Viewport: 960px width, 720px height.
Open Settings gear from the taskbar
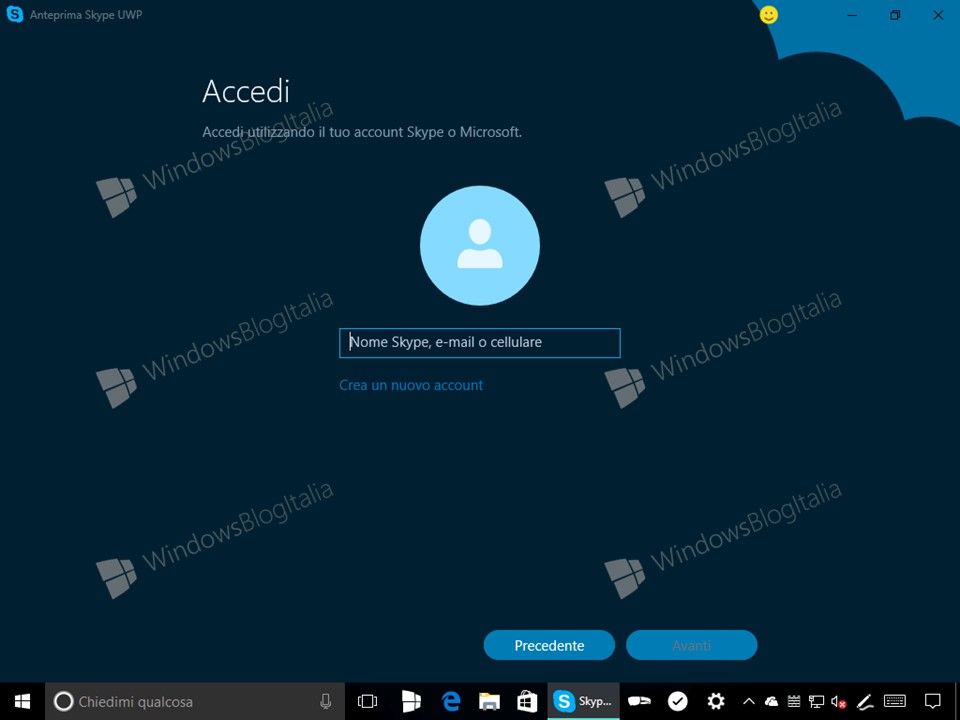click(x=715, y=701)
